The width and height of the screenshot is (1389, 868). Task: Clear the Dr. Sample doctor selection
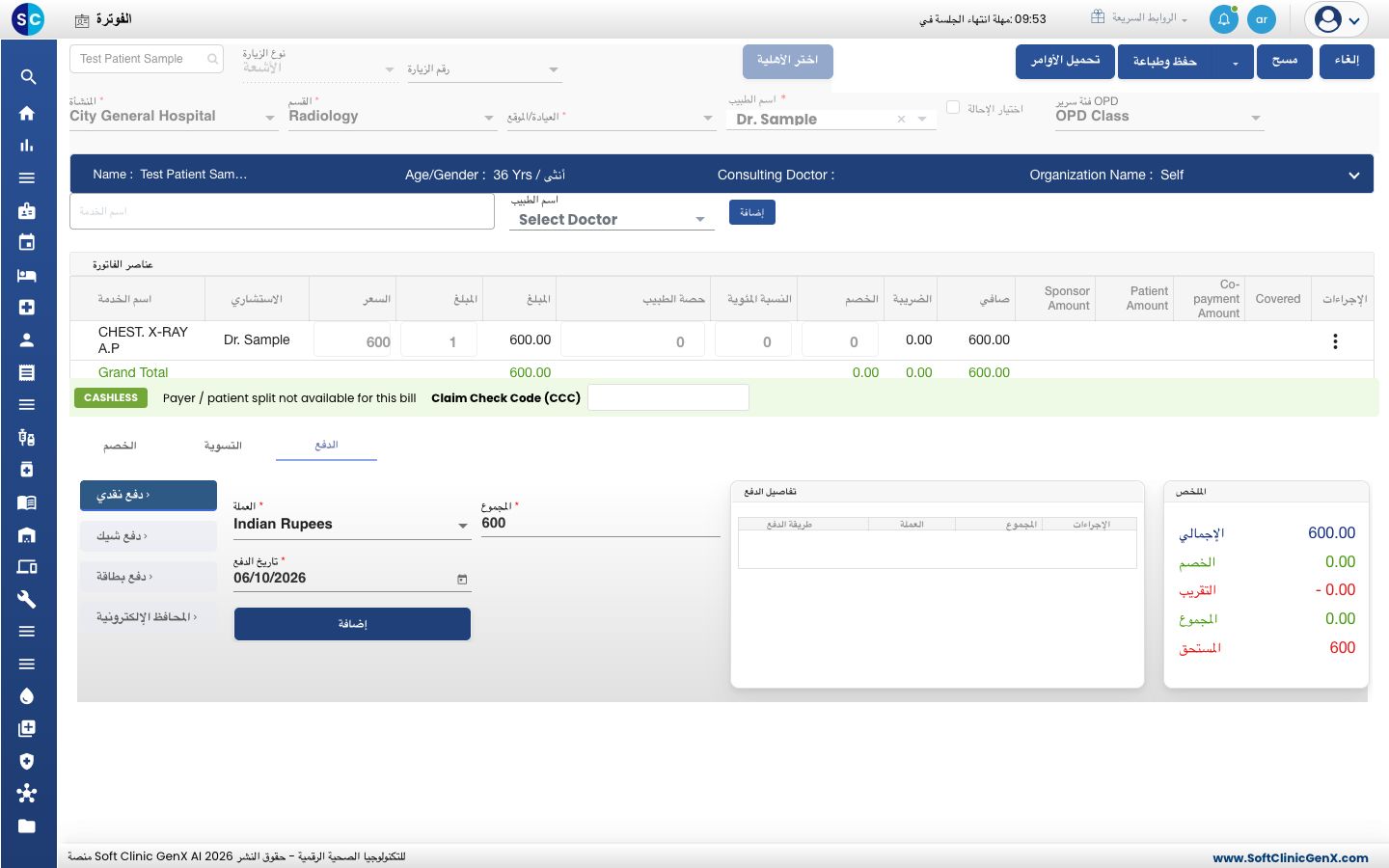(901, 120)
